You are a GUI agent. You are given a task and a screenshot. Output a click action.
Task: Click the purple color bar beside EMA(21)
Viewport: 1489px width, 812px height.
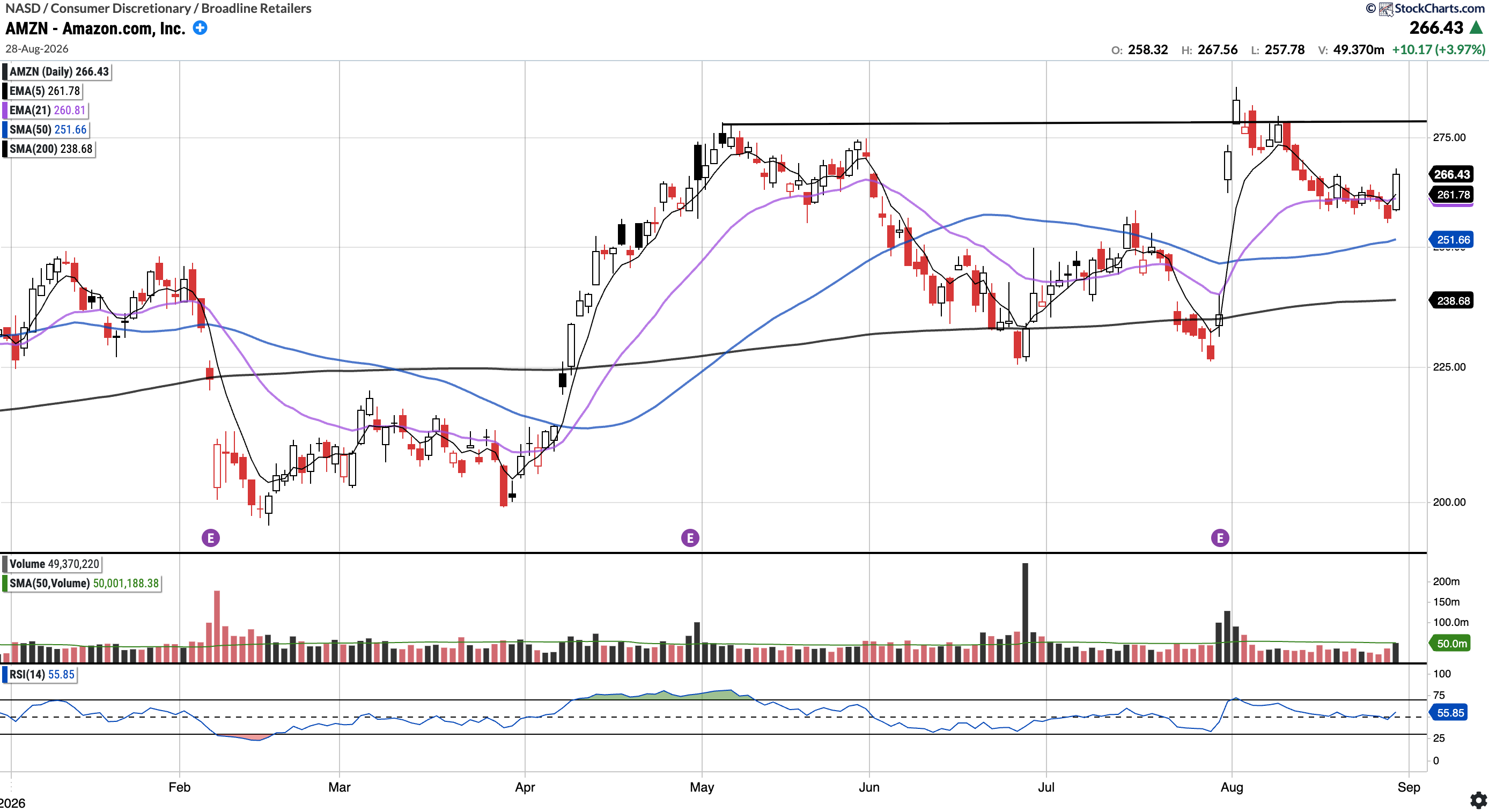click(5, 110)
